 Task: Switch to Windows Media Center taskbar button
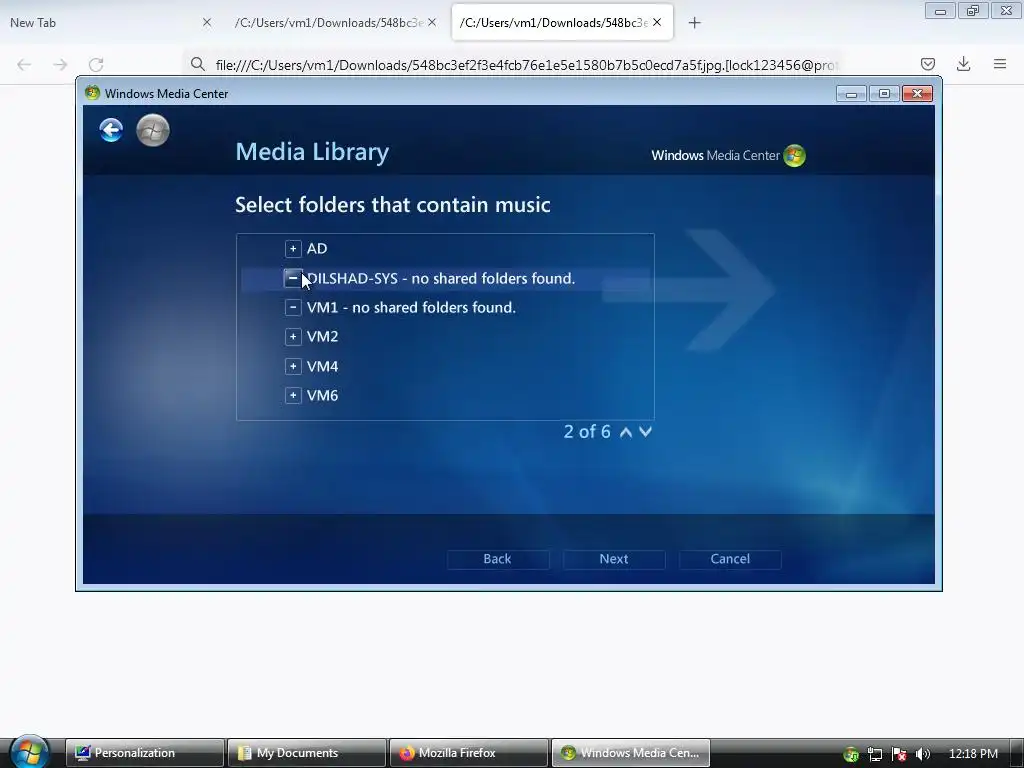tap(631, 753)
